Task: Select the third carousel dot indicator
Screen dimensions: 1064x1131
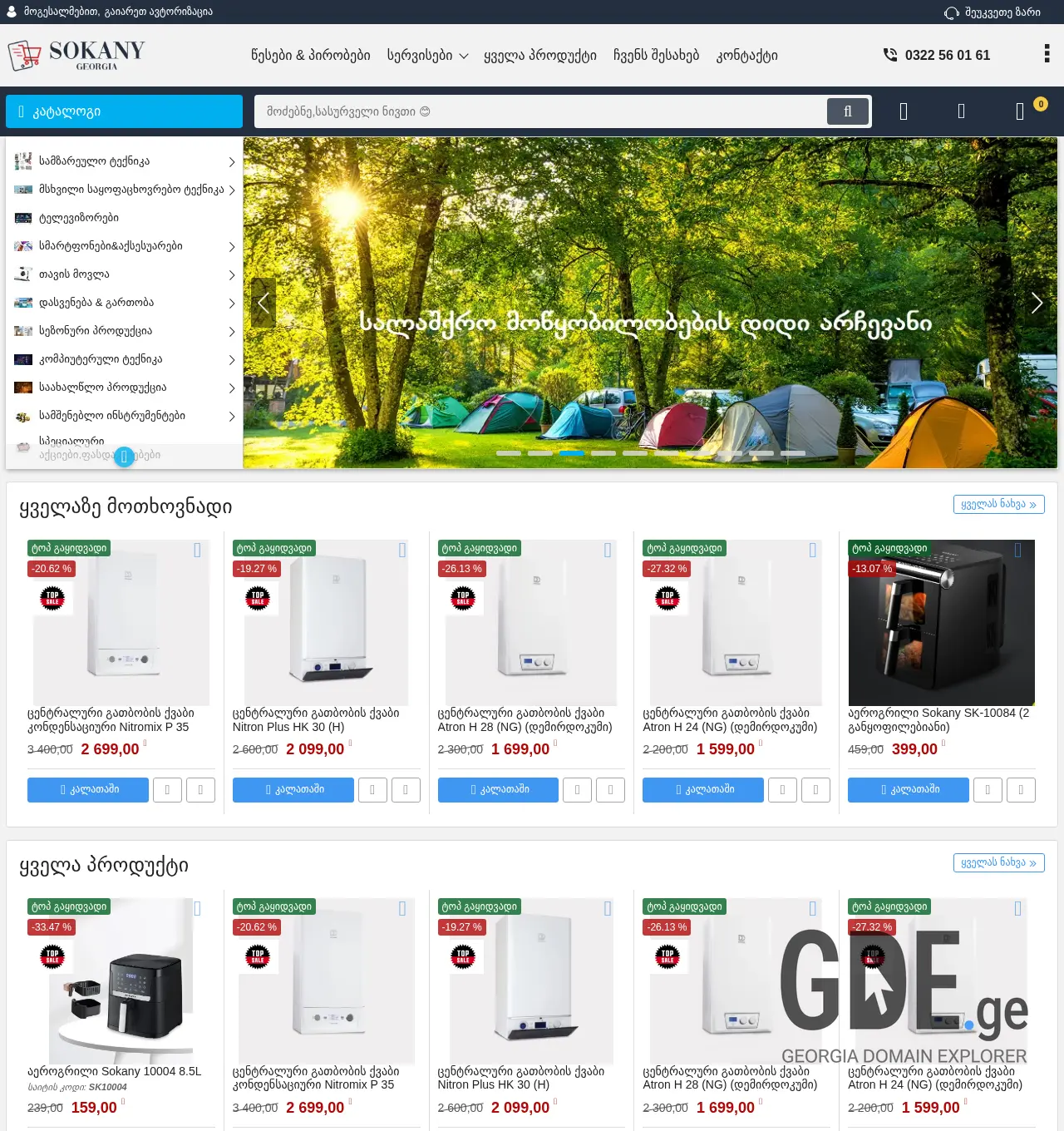Action: point(570,454)
